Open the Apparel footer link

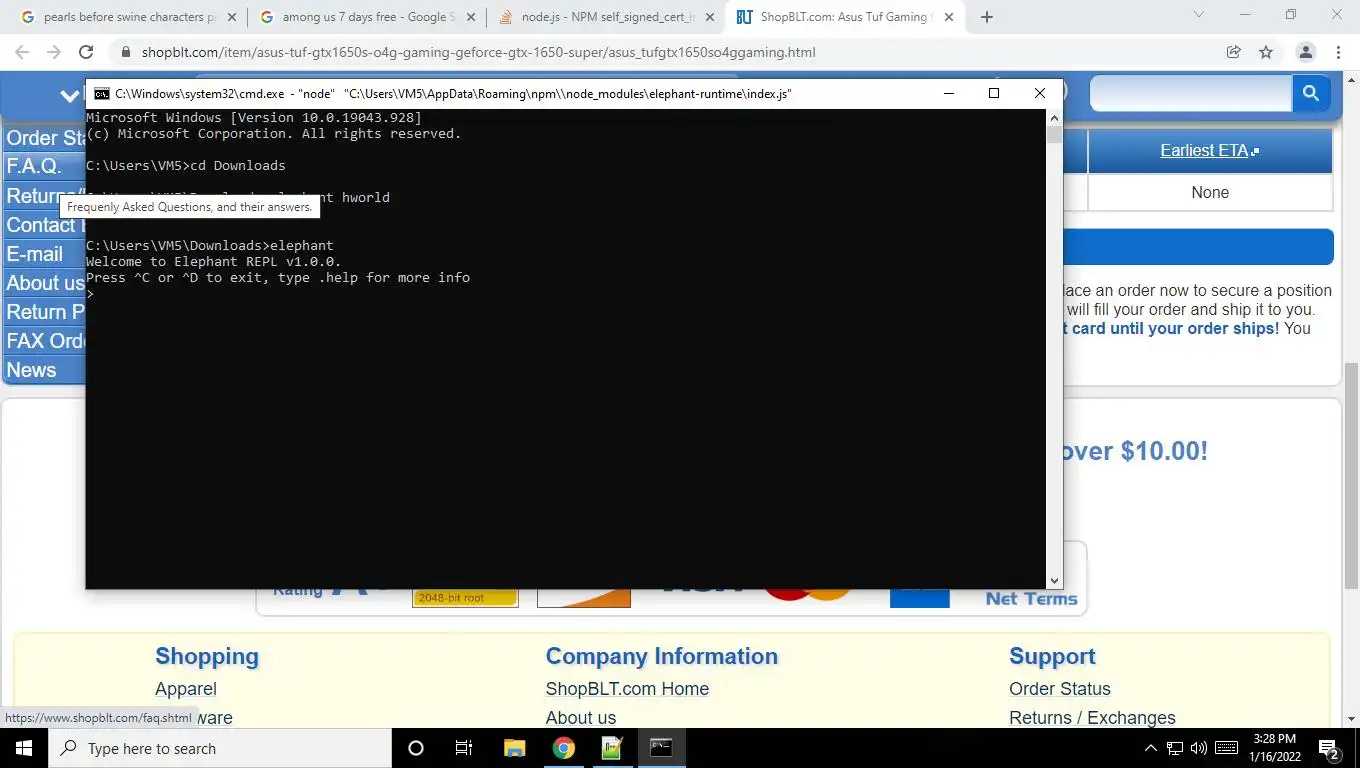tap(186, 689)
